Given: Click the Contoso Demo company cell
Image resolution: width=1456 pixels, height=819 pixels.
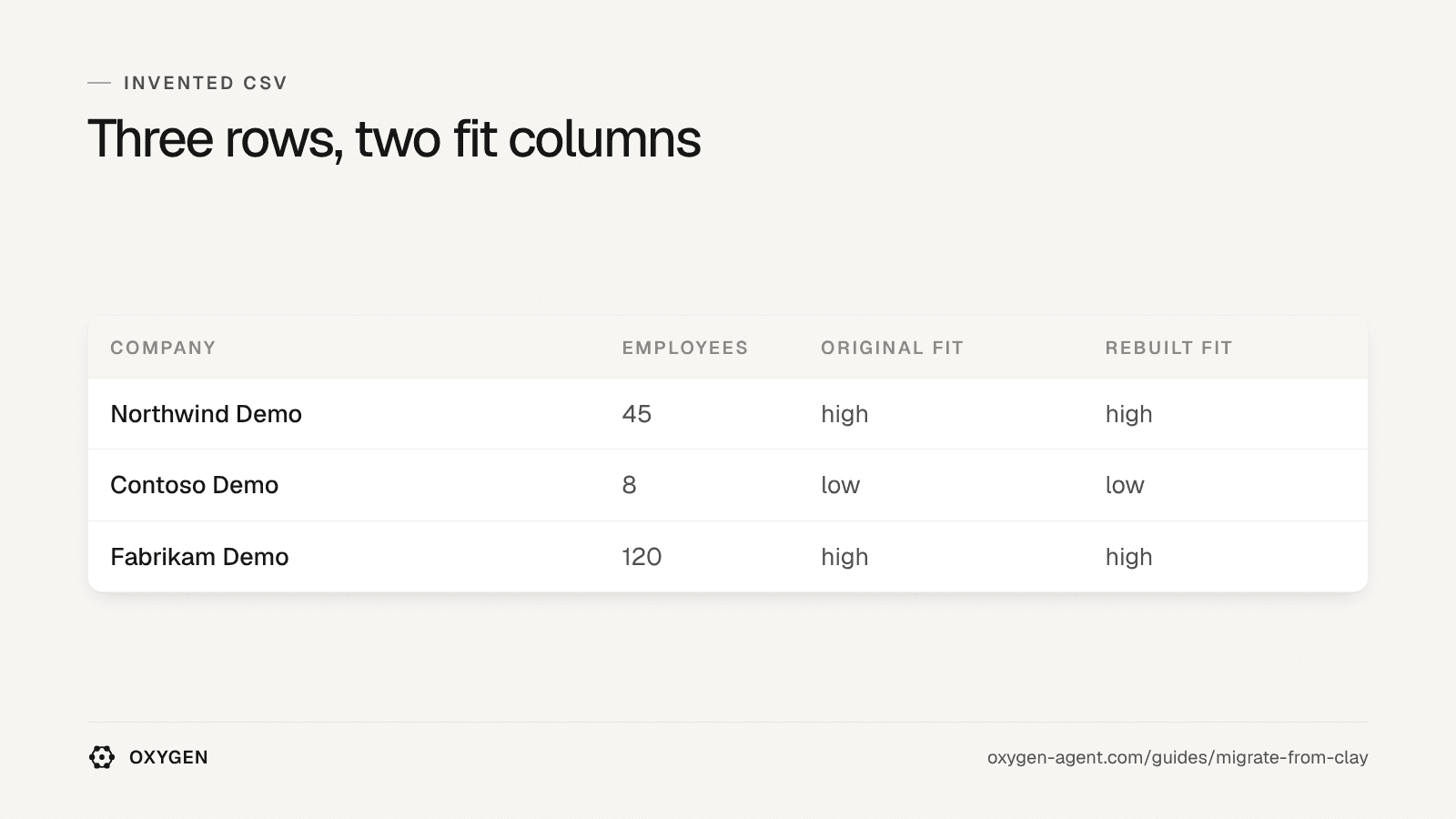Looking at the screenshot, I should 194,485.
